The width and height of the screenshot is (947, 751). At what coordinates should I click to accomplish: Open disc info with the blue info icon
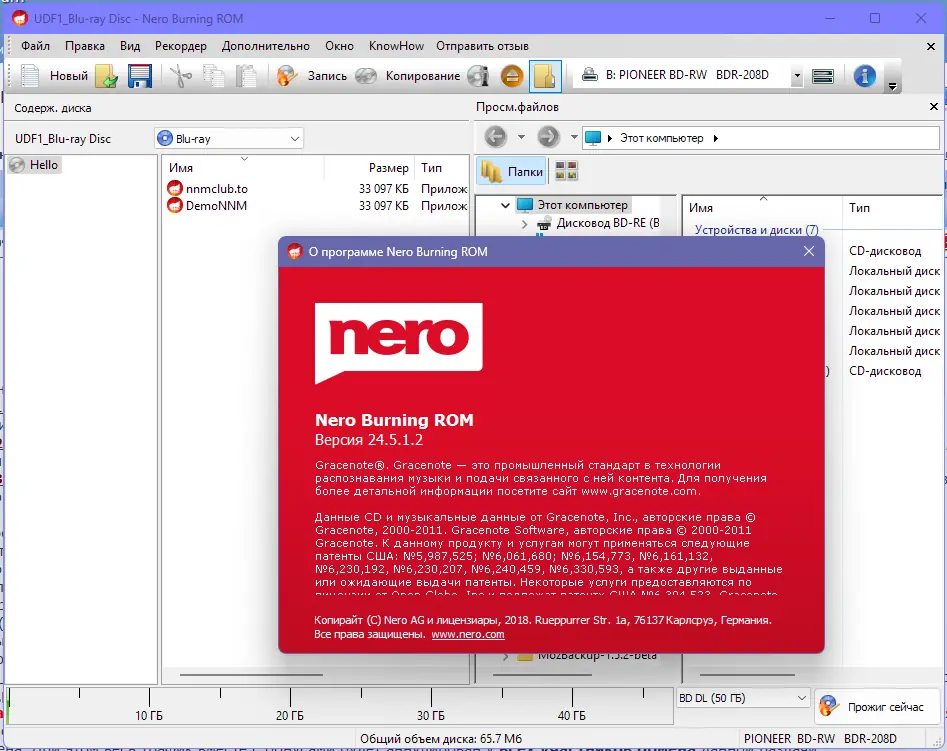[863, 75]
